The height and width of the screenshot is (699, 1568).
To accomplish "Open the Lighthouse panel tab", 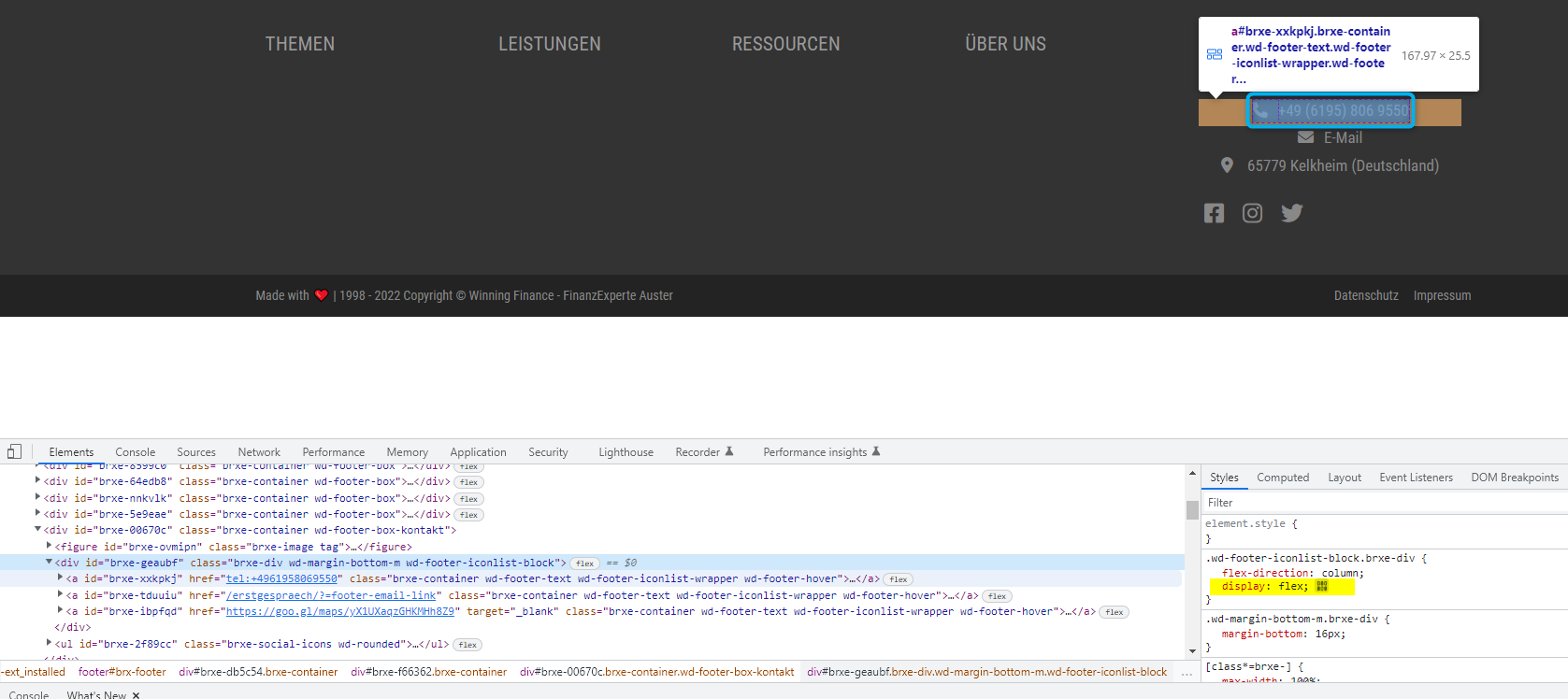I will coord(626,452).
